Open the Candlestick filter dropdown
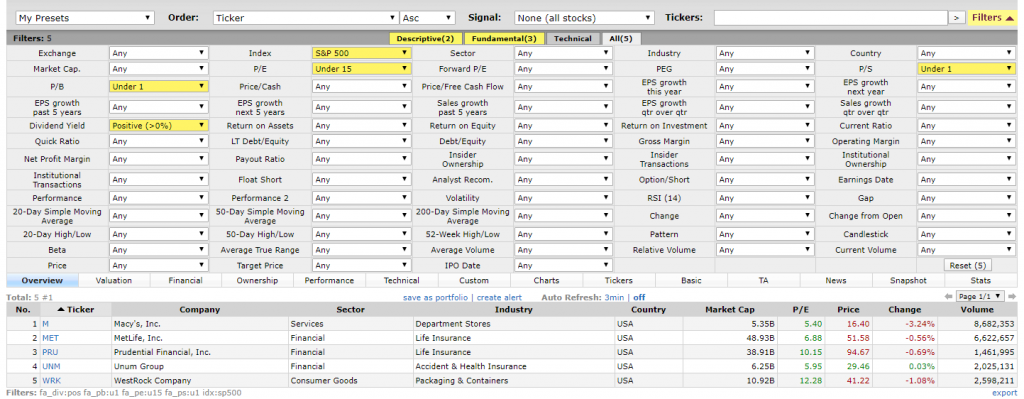The image size is (1024, 399). pos(967,234)
